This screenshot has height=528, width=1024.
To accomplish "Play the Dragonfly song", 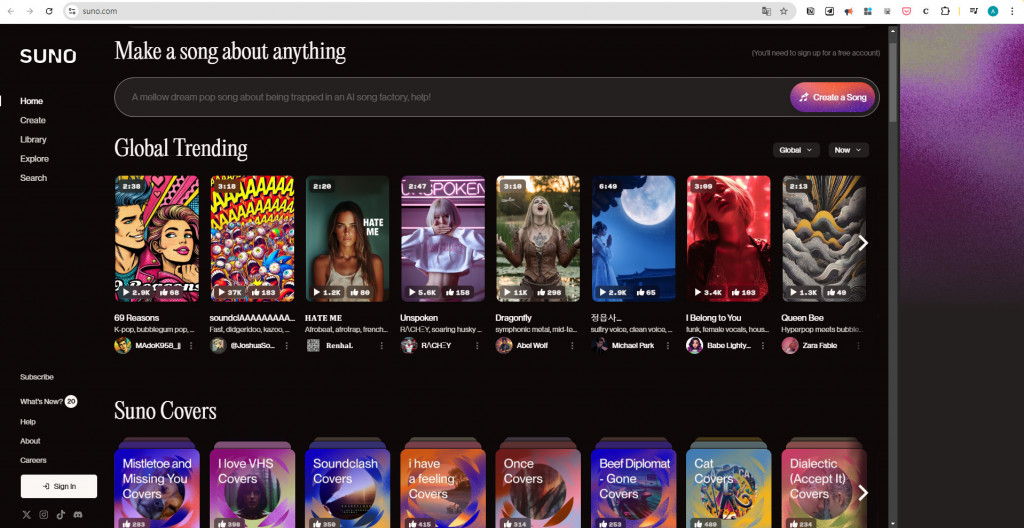I will (x=516, y=292).
